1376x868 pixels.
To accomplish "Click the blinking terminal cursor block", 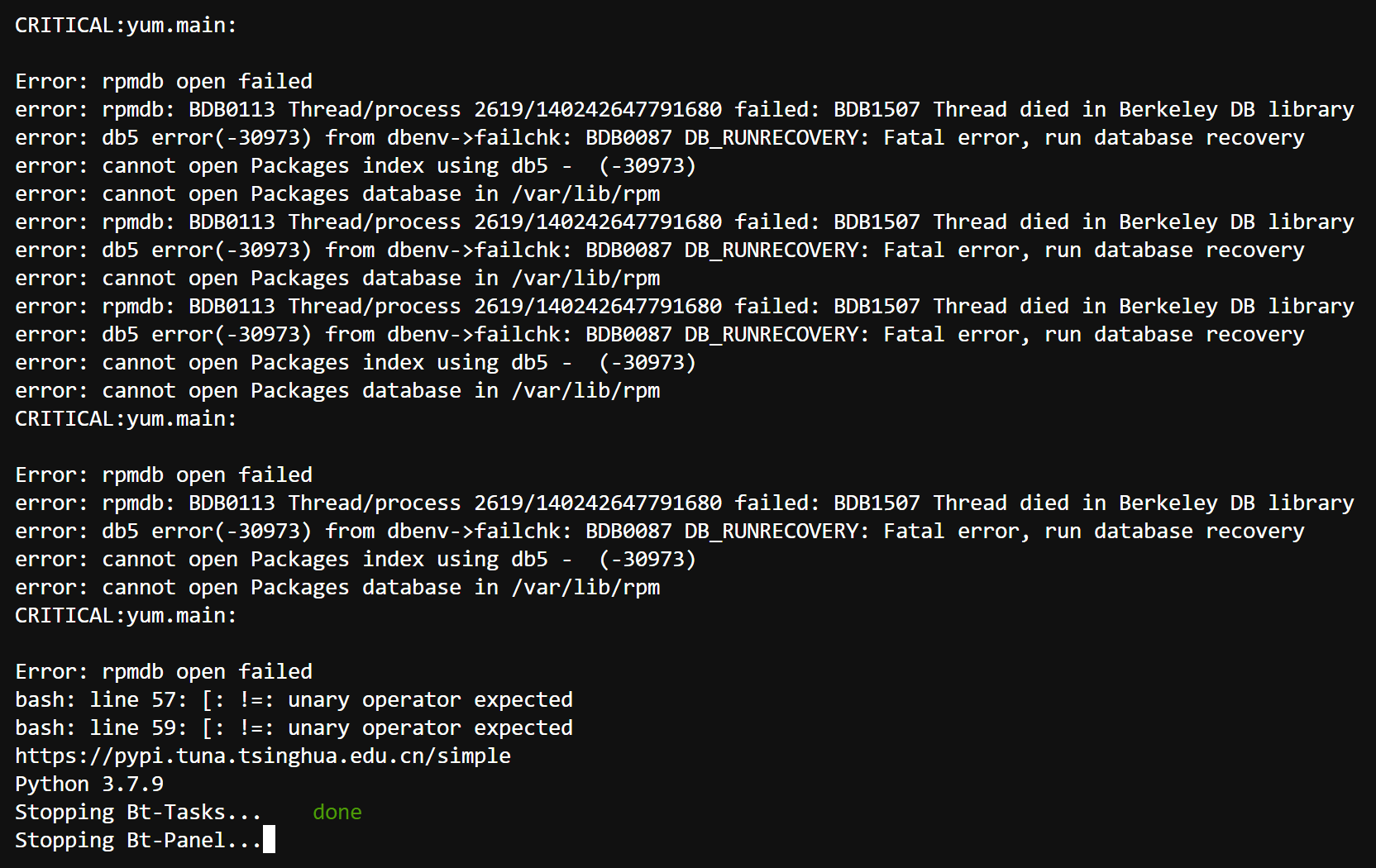I will (x=269, y=840).
